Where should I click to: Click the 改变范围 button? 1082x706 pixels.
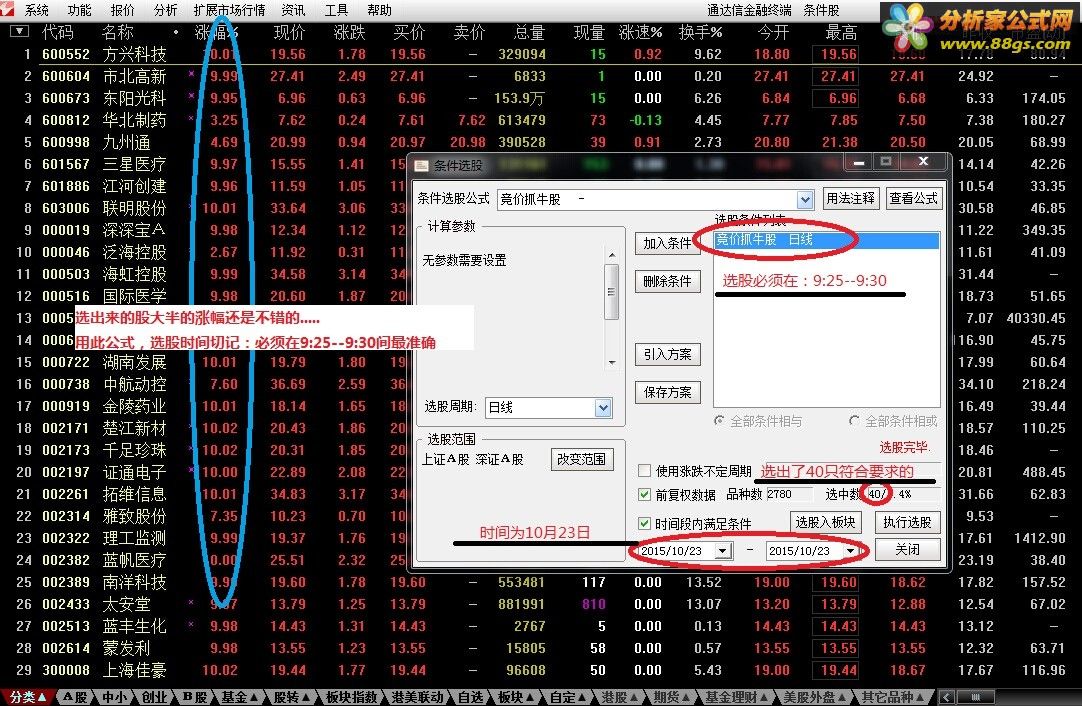(582, 459)
